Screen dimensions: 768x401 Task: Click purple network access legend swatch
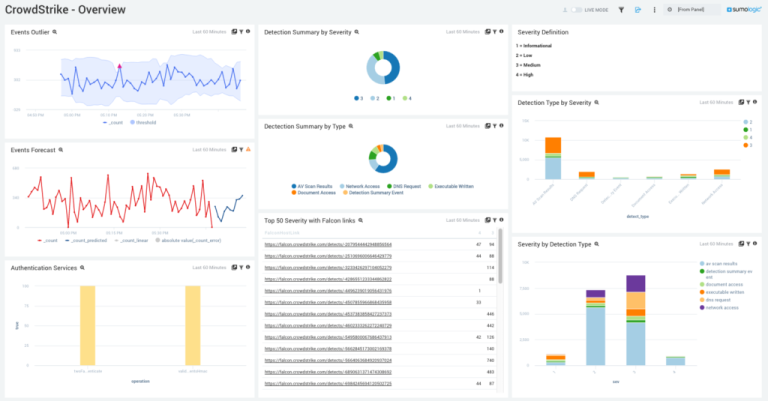pos(702,307)
